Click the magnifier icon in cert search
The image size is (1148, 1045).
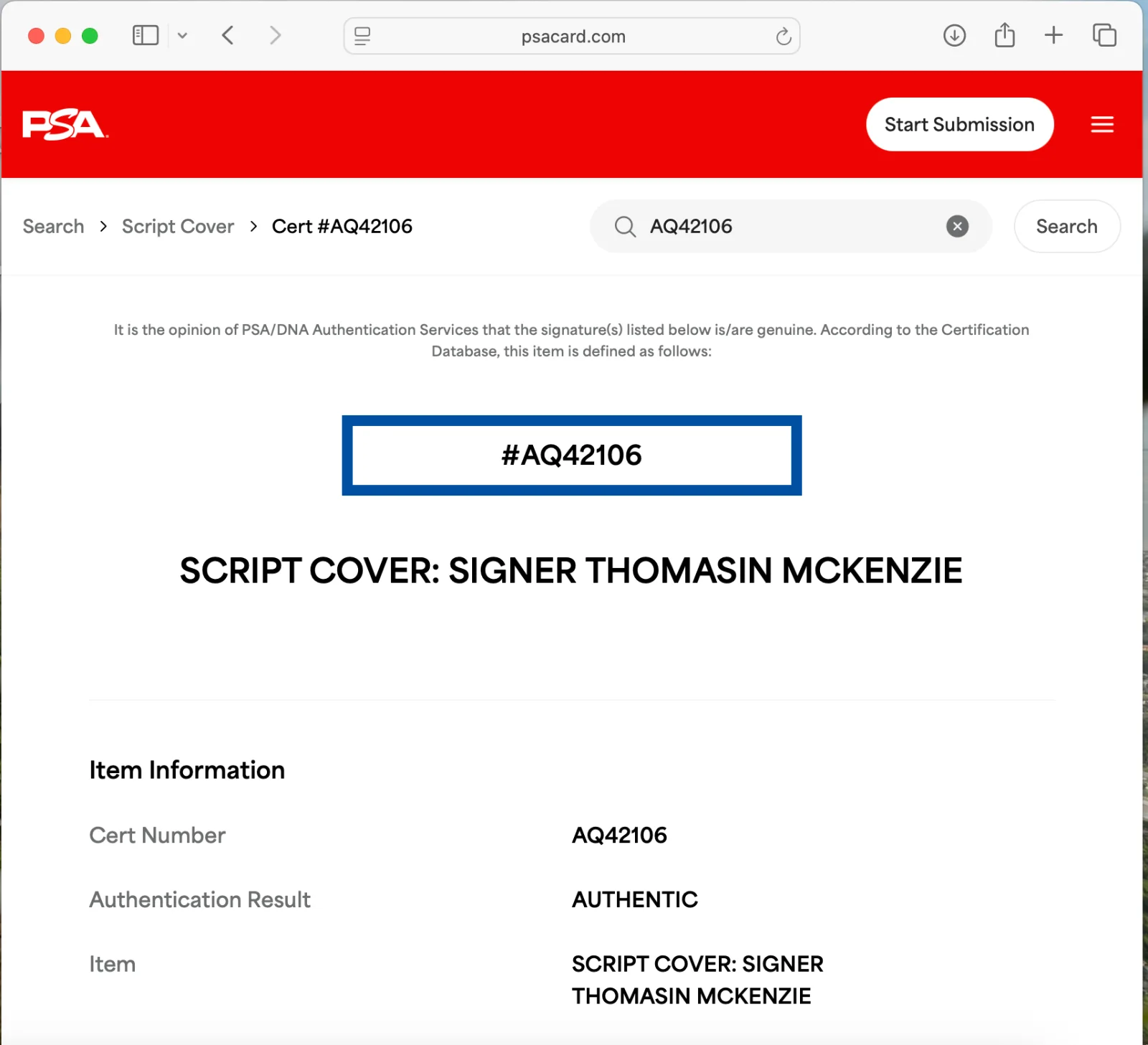pyautogui.click(x=625, y=227)
